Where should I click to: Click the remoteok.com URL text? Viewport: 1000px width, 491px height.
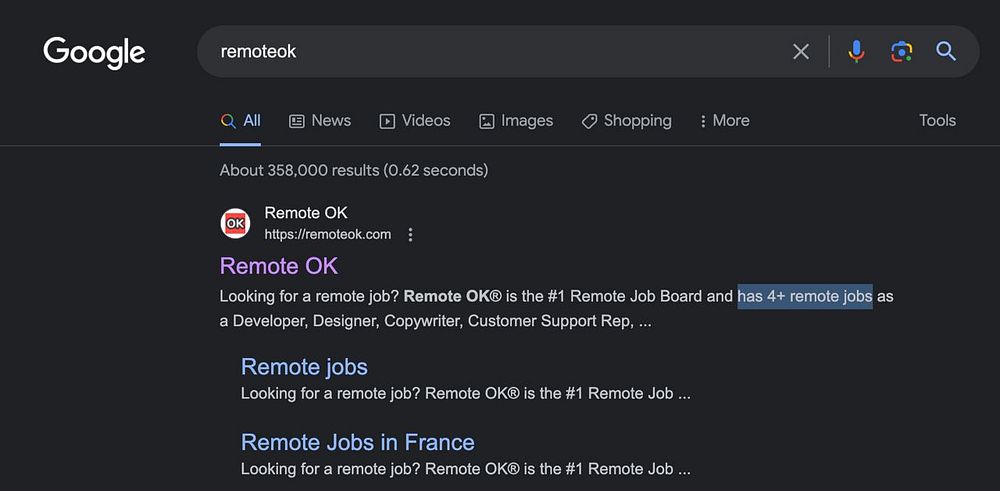pos(328,235)
